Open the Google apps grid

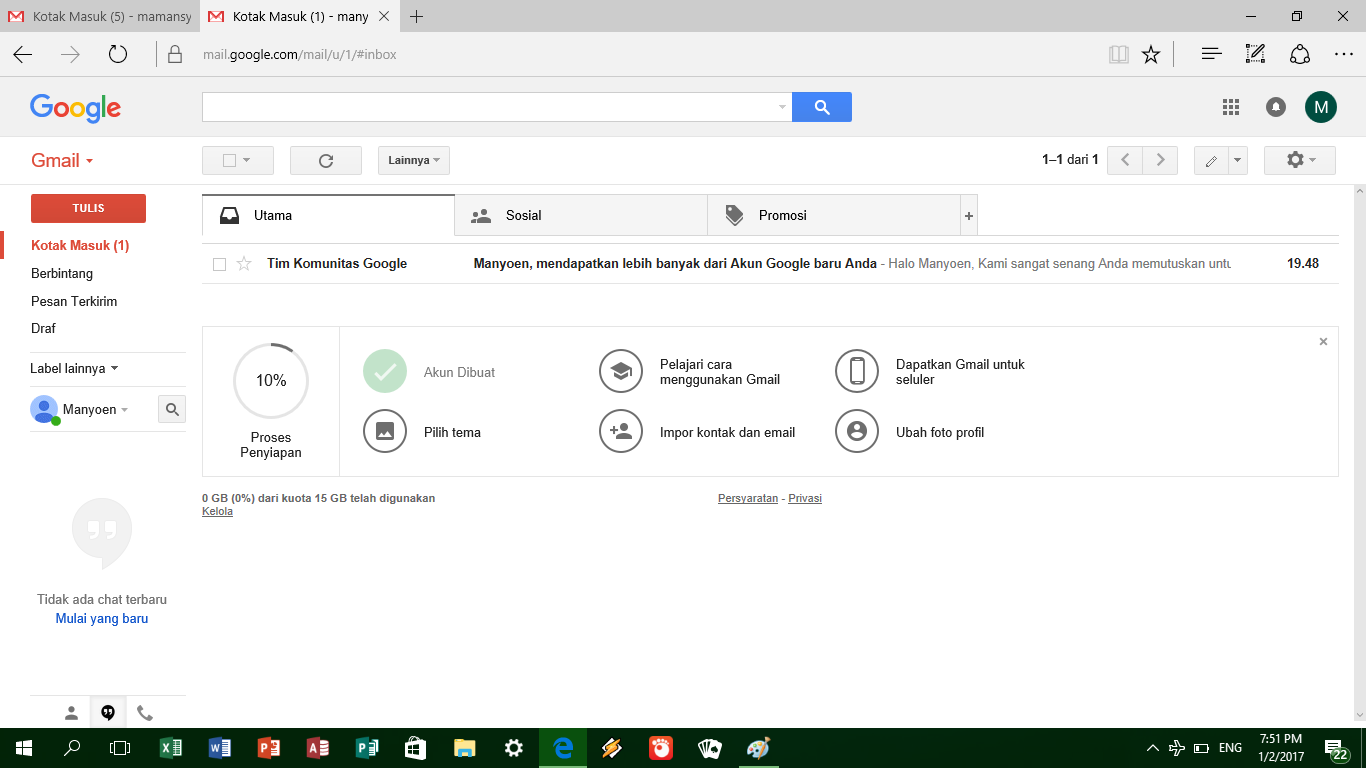coord(1231,106)
